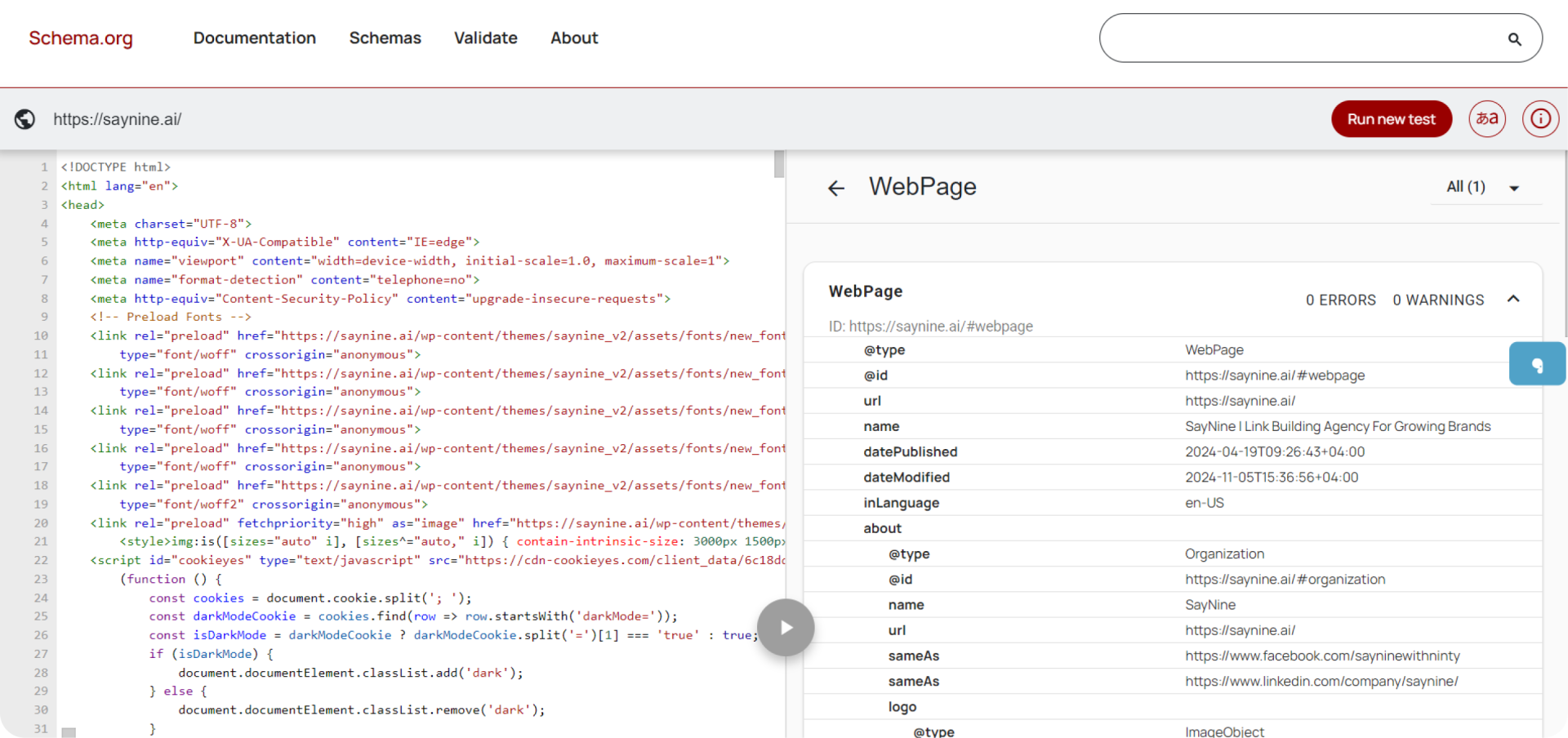This screenshot has width=1568, height=738.
Task: Click the ImageObject type value
Action: point(1225,731)
